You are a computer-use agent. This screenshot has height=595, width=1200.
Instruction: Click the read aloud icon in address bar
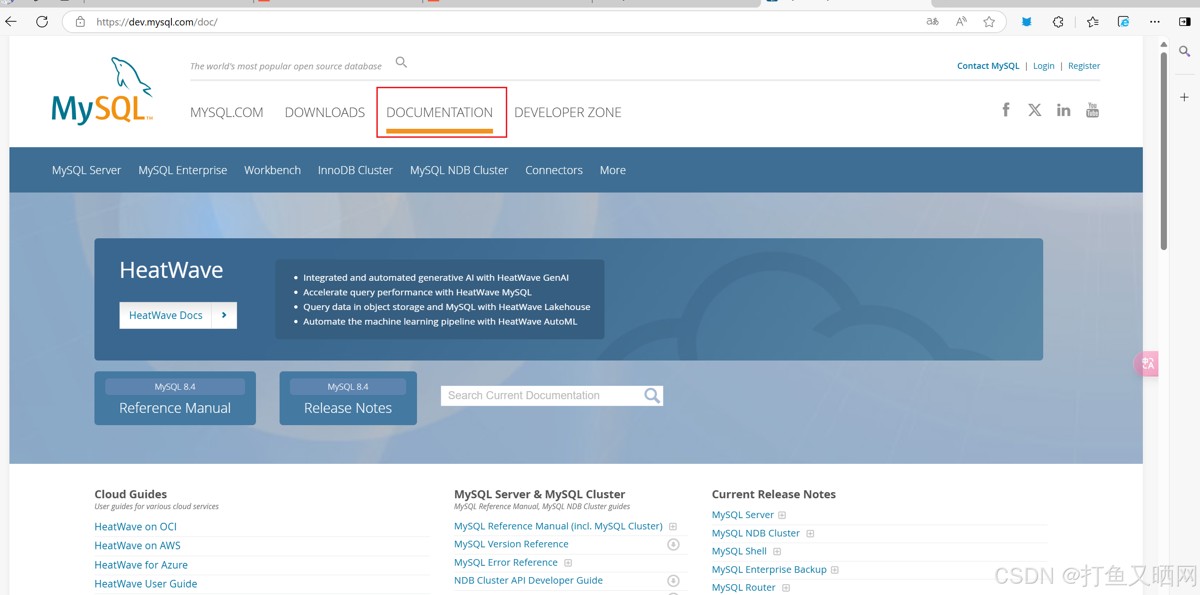(x=961, y=21)
